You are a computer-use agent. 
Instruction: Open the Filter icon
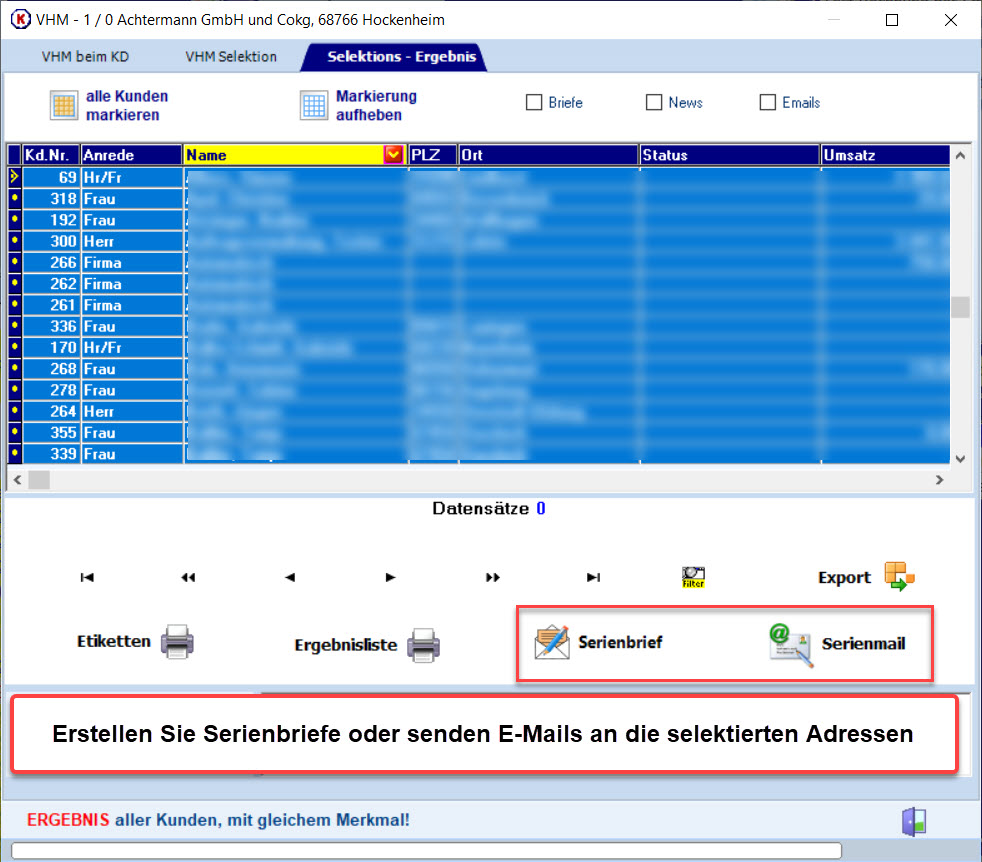pyautogui.click(x=693, y=577)
